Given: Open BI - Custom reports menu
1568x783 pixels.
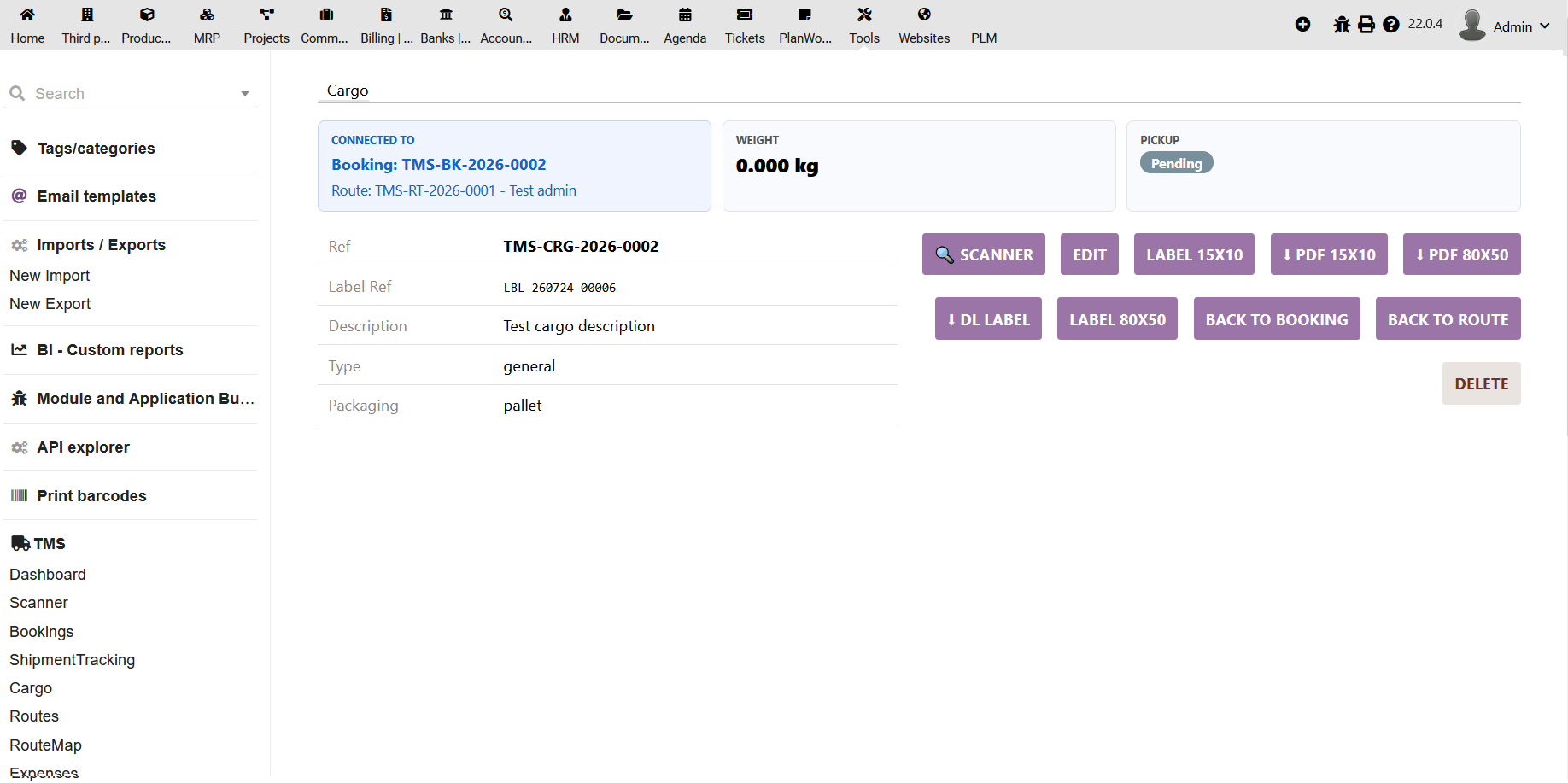Looking at the screenshot, I should click(x=110, y=350).
